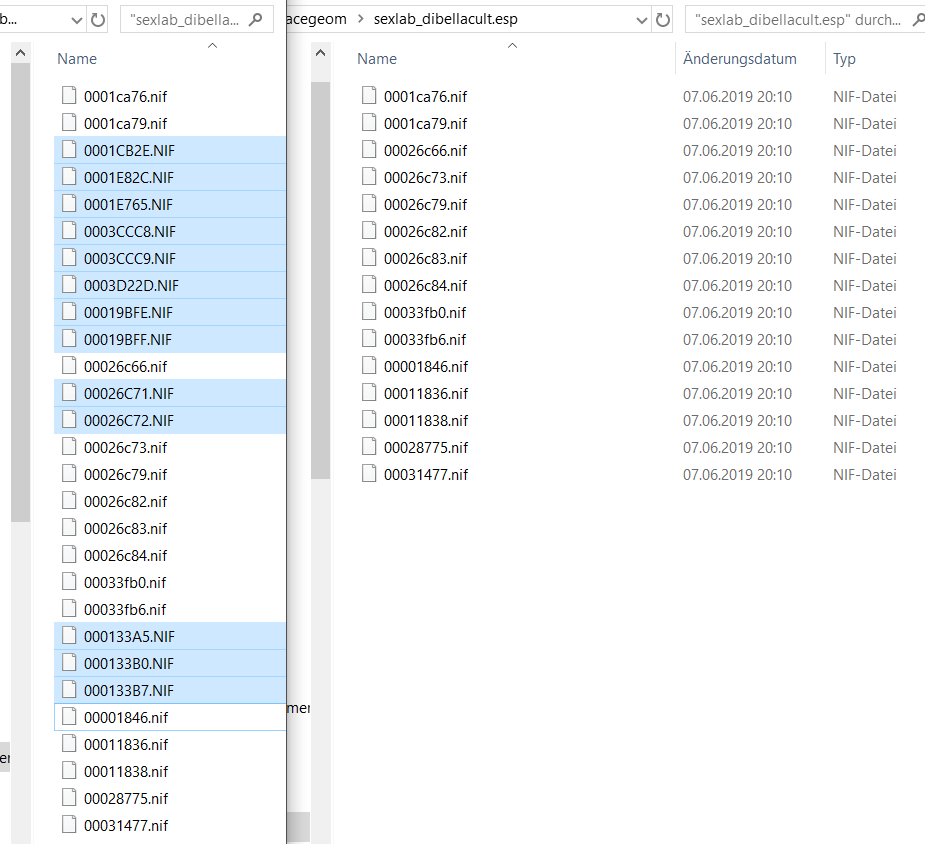Expand breadcrumb chevron before sexlab_dibellacult.esp
This screenshot has height=844, width=925.
coord(360,19)
